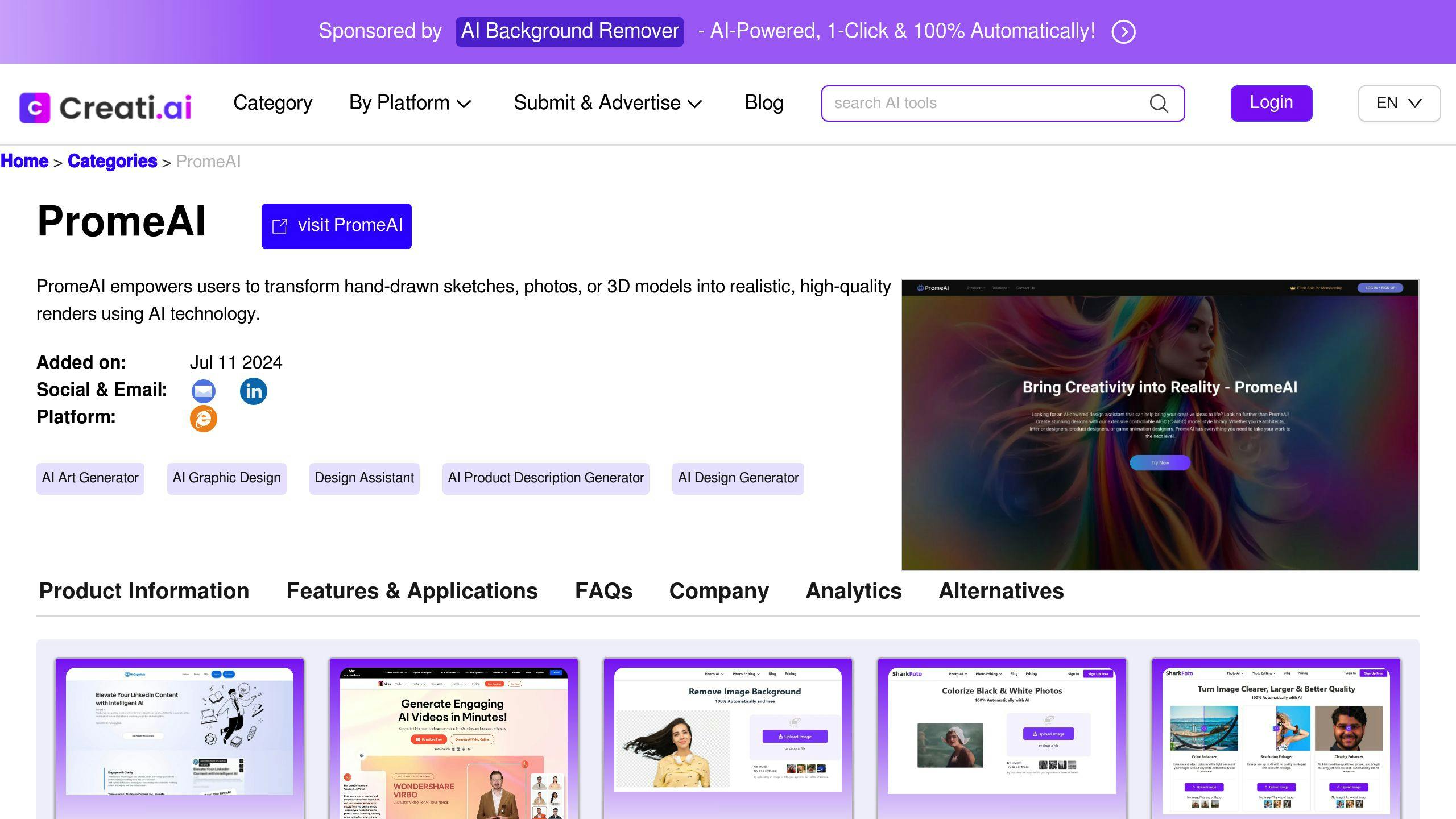Select the Alternatives tab

1001,591
